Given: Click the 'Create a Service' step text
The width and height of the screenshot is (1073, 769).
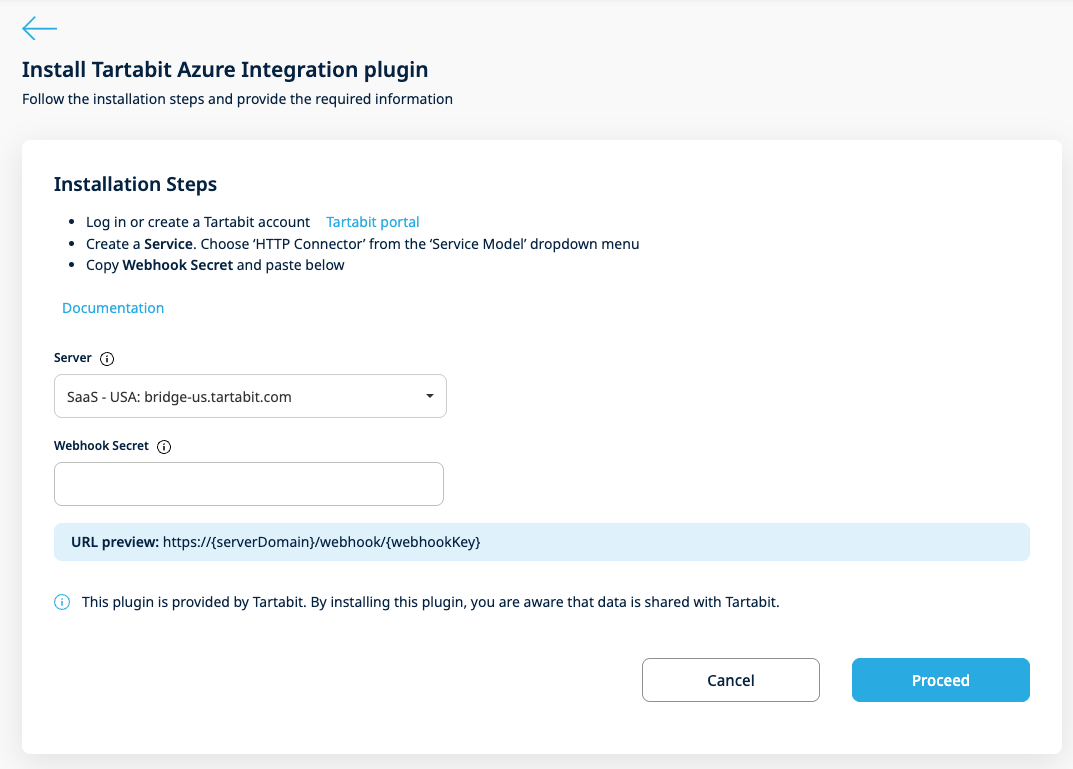Looking at the screenshot, I should coord(363,244).
